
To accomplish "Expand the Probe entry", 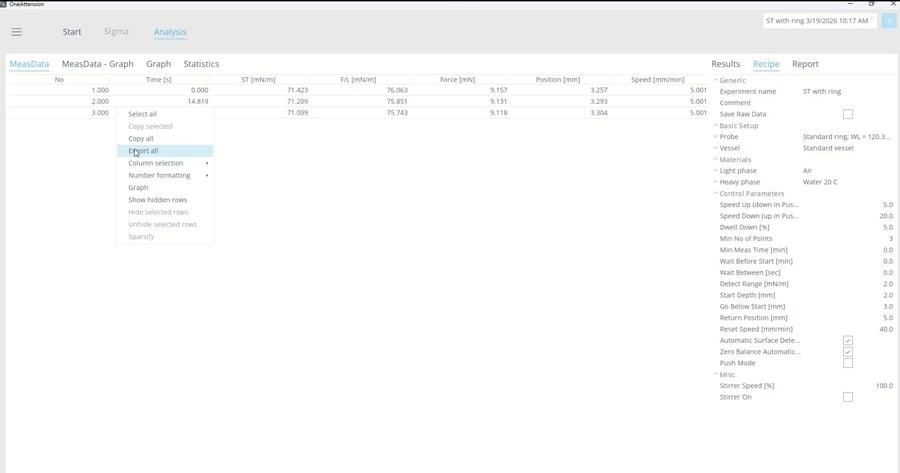I will click(715, 137).
